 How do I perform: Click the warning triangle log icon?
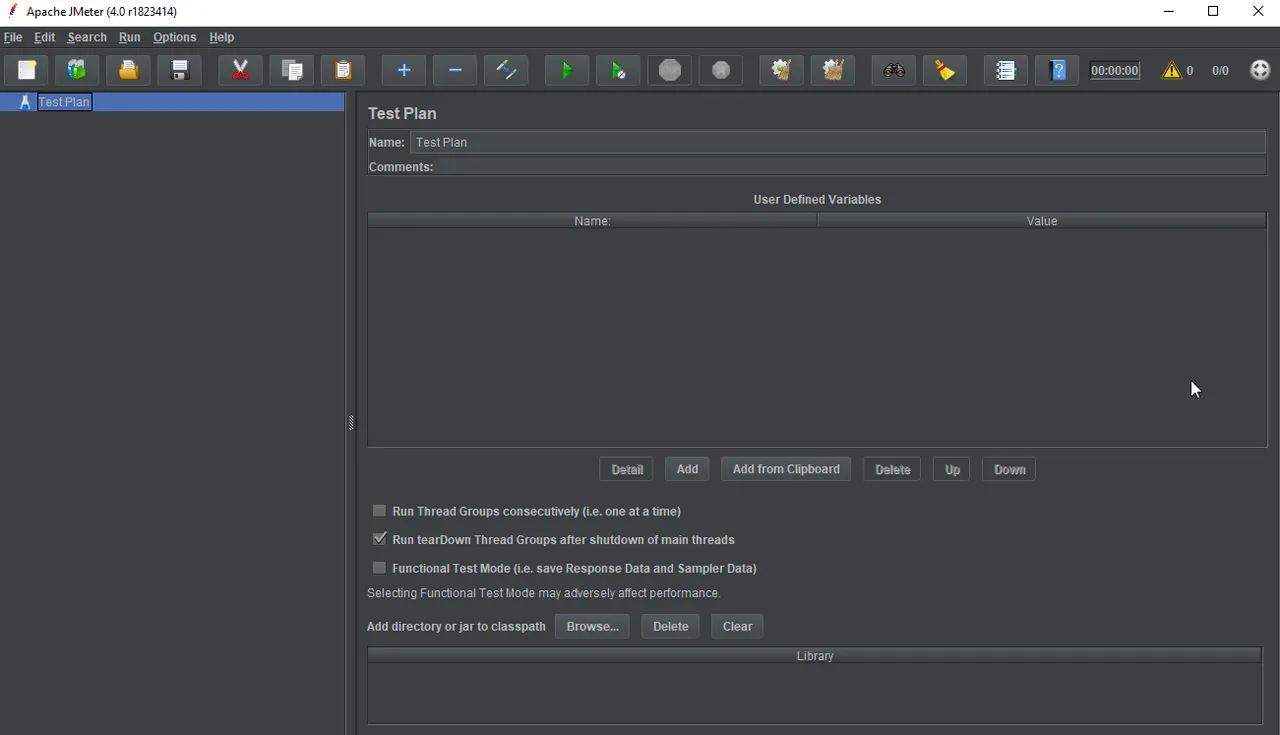click(1171, 70)
